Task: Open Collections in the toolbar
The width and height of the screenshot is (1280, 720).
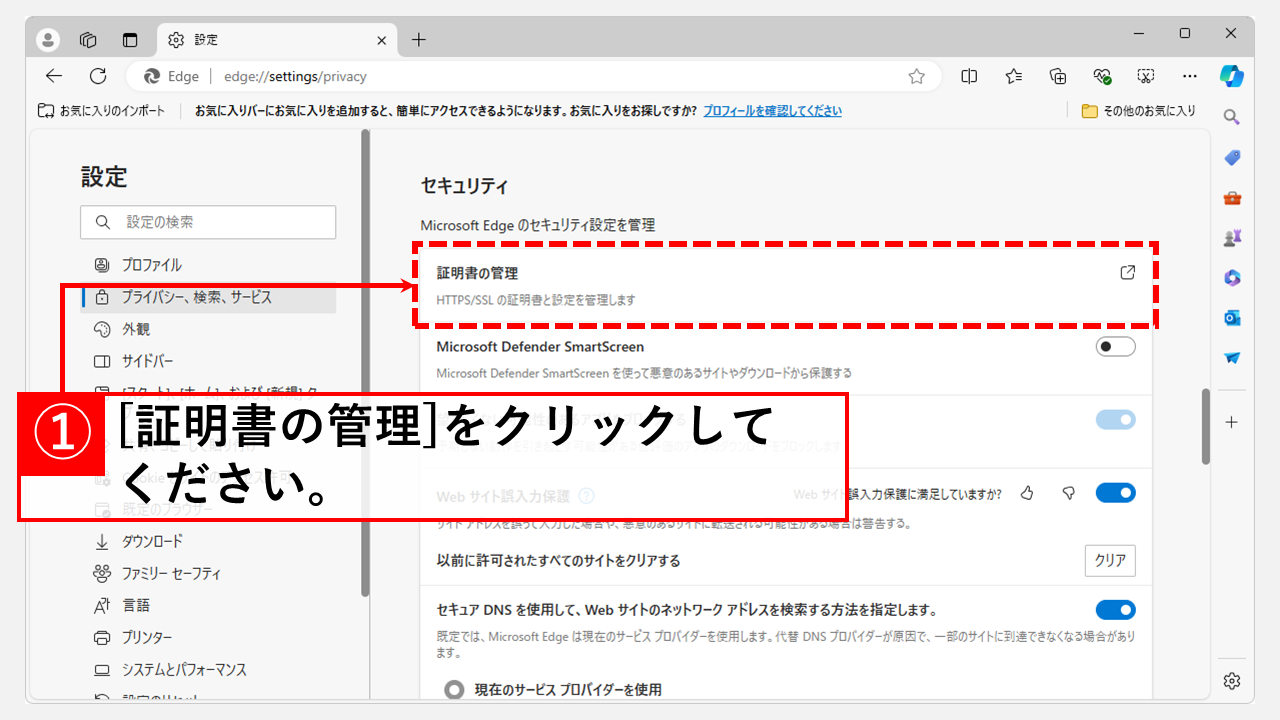Action: click(1057, 76)
